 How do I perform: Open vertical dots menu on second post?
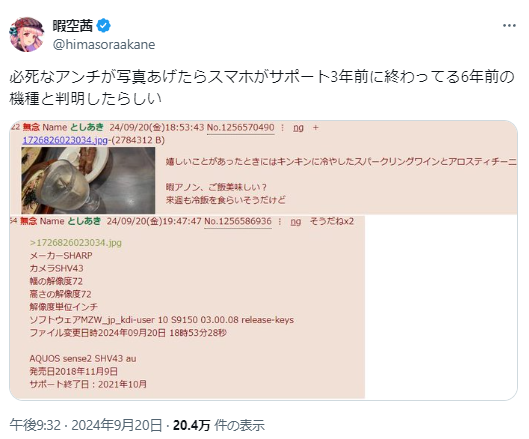click(280, 221)
